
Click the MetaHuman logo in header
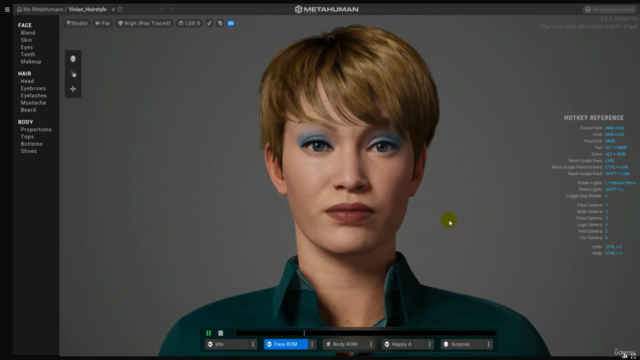[327, 9]
